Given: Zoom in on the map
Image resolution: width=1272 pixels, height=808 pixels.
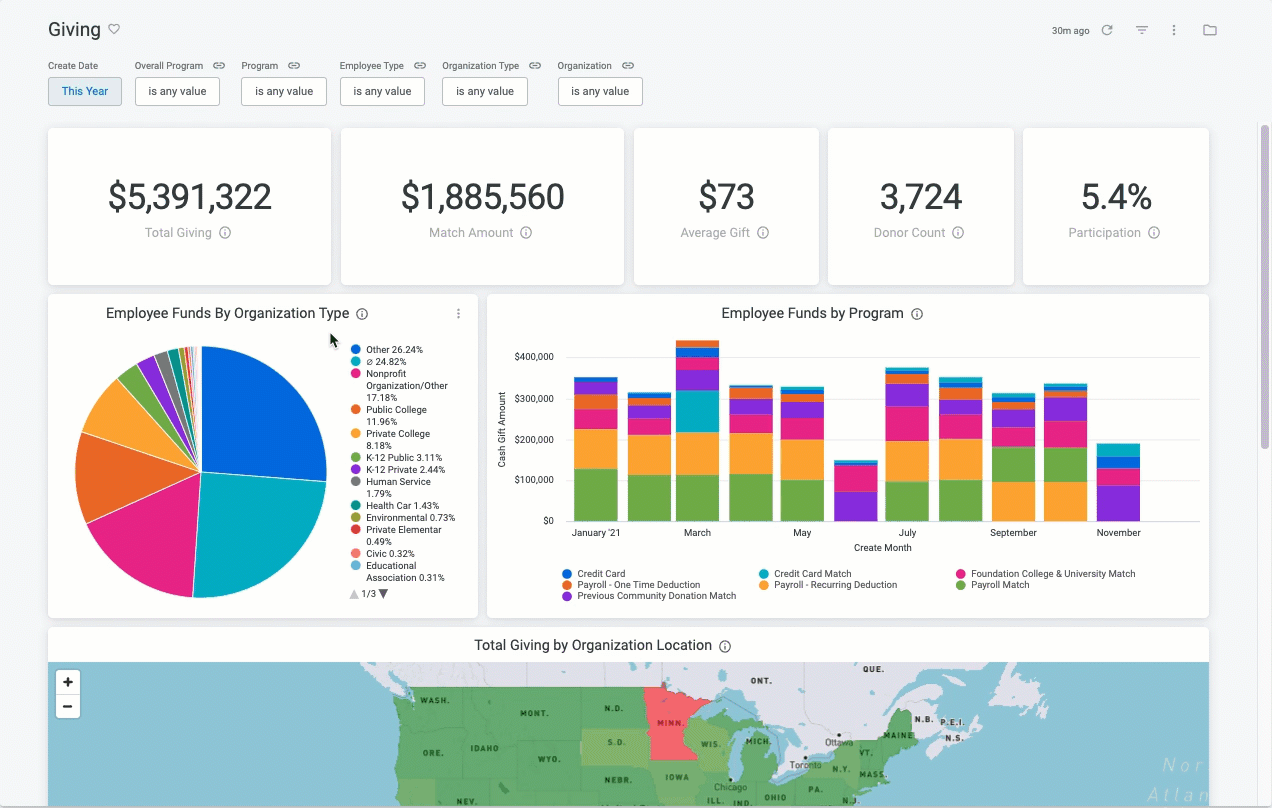Looking at the screenshot, I should [68, 682].
